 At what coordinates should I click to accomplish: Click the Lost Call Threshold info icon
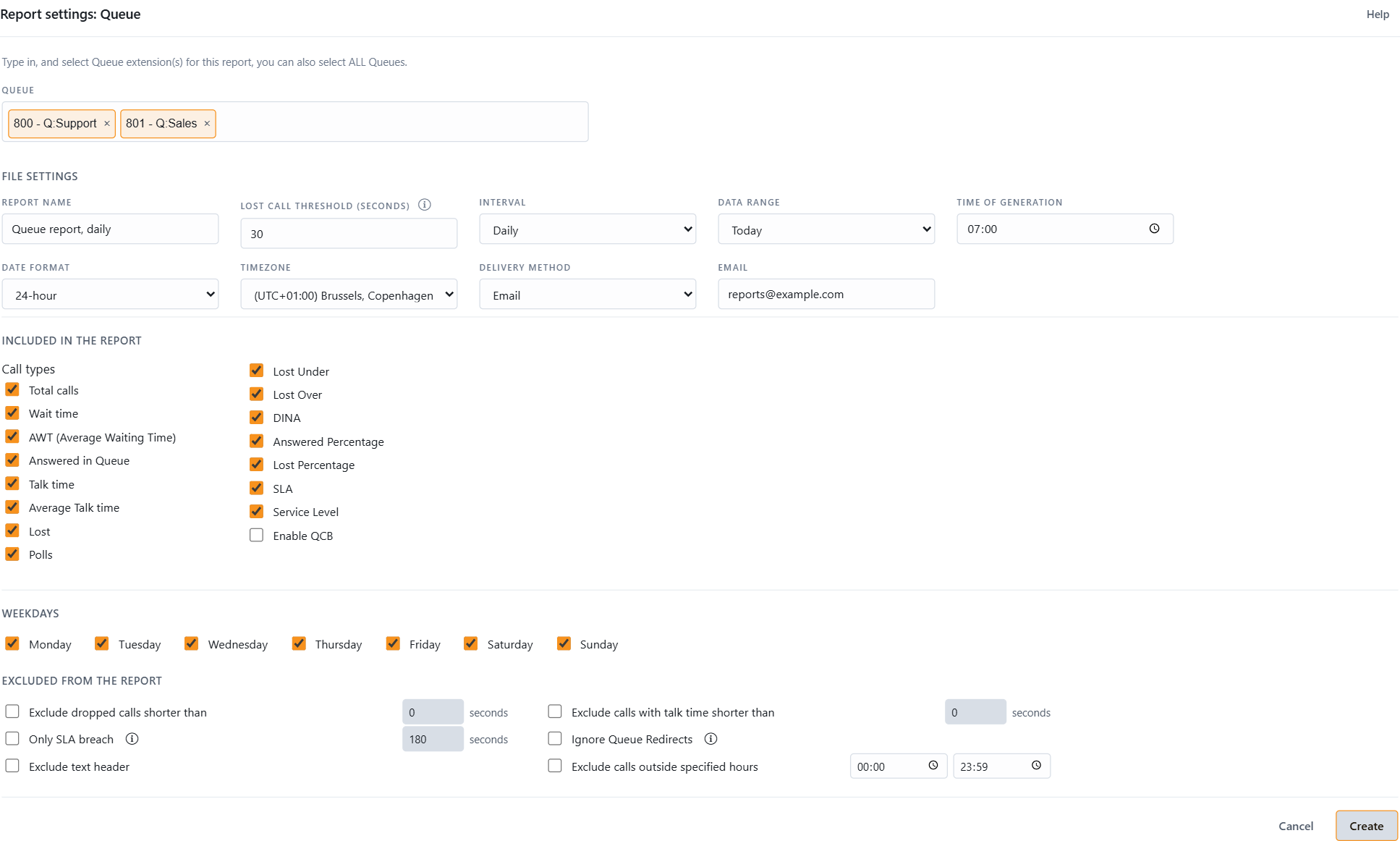(x=425, y=205)
